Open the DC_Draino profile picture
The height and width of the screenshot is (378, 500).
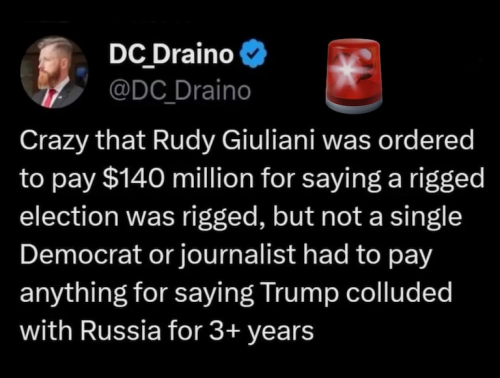pyautogui.click(x=54, y=72)
